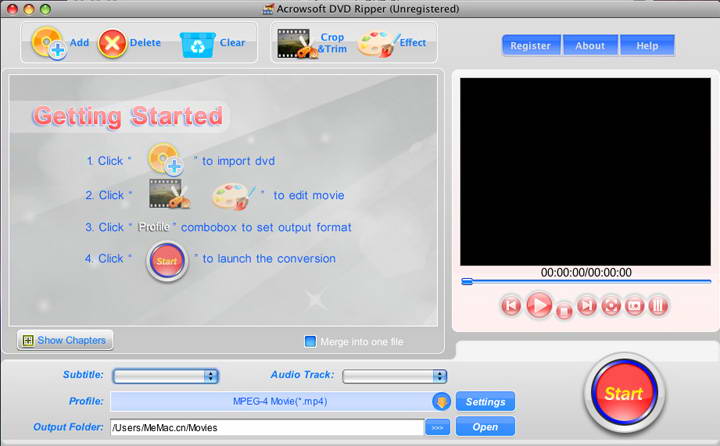Click the palette icon in Getting Started
Image resolution: width=720 pixels, height=446 pixels.
[x=233, y=196]
